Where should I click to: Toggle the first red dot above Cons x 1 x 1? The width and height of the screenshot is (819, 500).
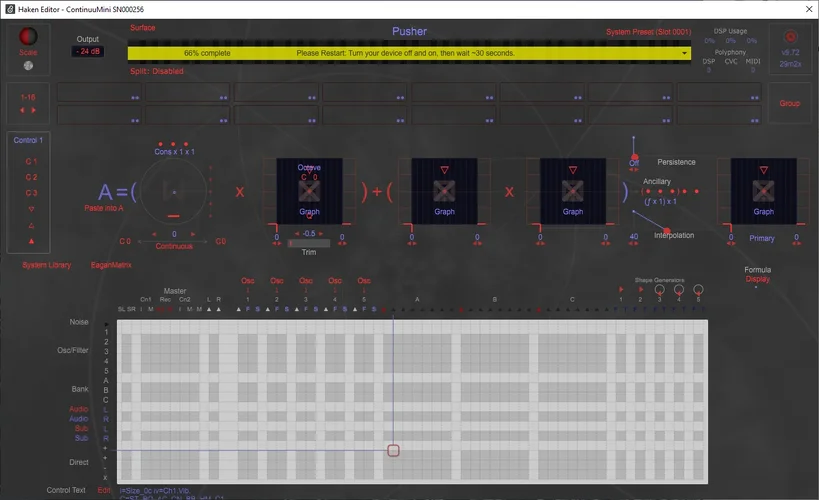[160, 144]
